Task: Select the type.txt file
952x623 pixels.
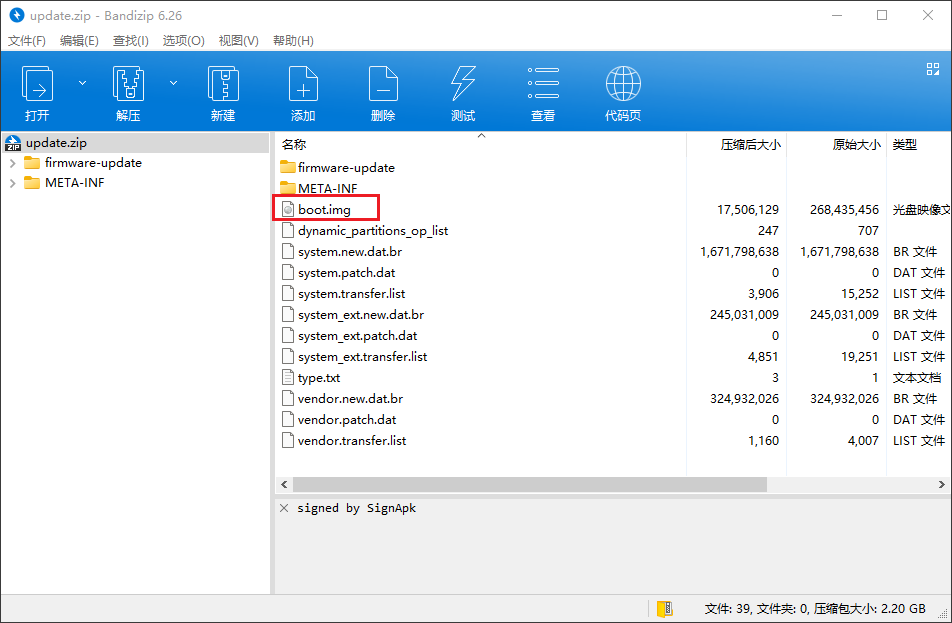Action: point(311,378)
